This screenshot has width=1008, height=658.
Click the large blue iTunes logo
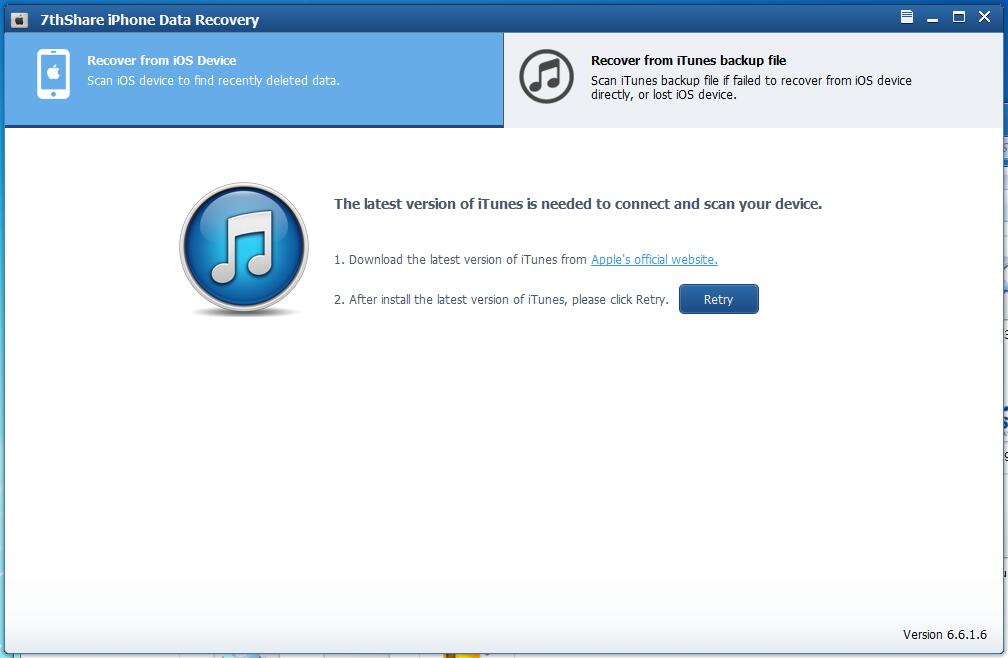coord(244,247)
